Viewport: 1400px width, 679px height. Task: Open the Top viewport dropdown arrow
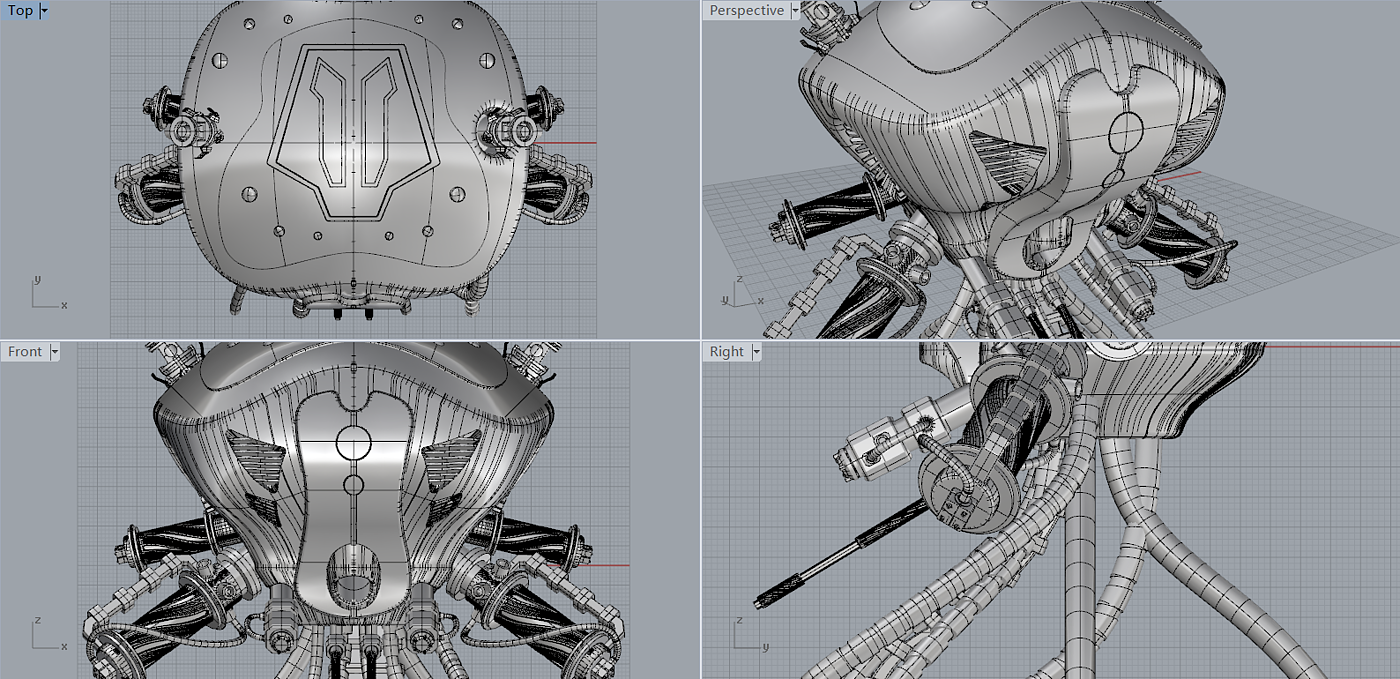tap(44, 11)
